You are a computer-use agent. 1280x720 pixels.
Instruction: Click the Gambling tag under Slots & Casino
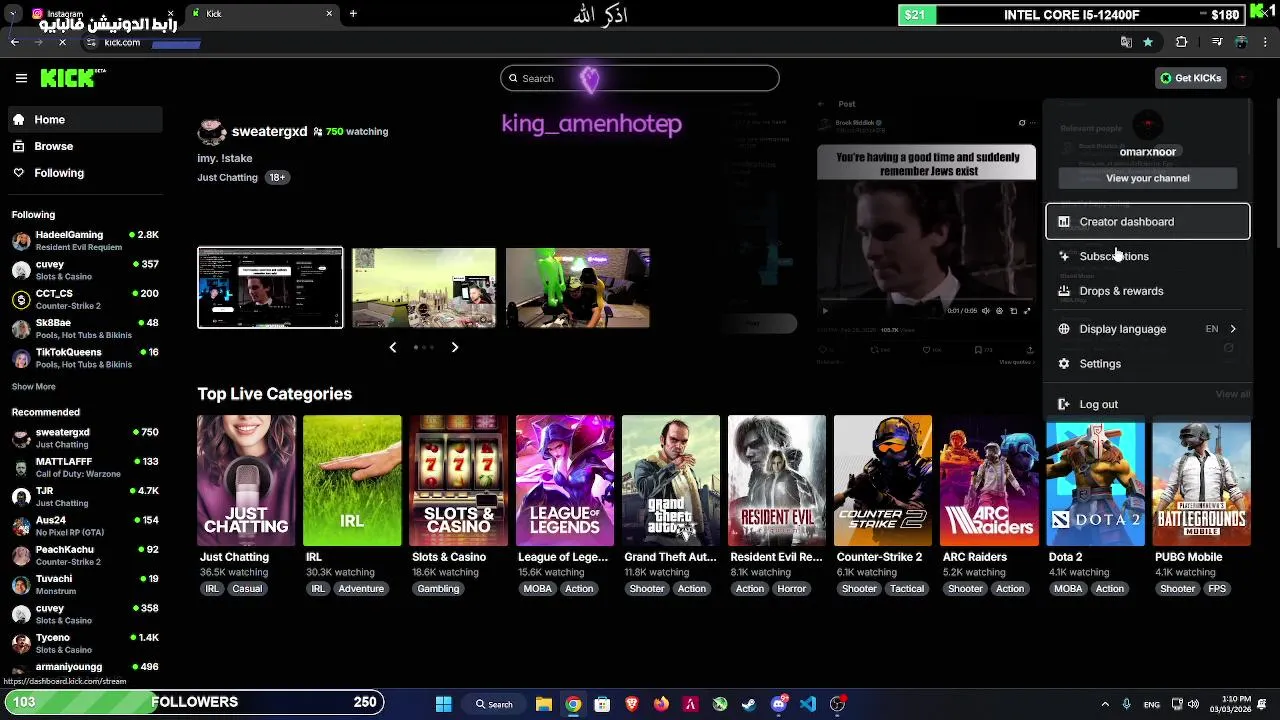[438, 589]
